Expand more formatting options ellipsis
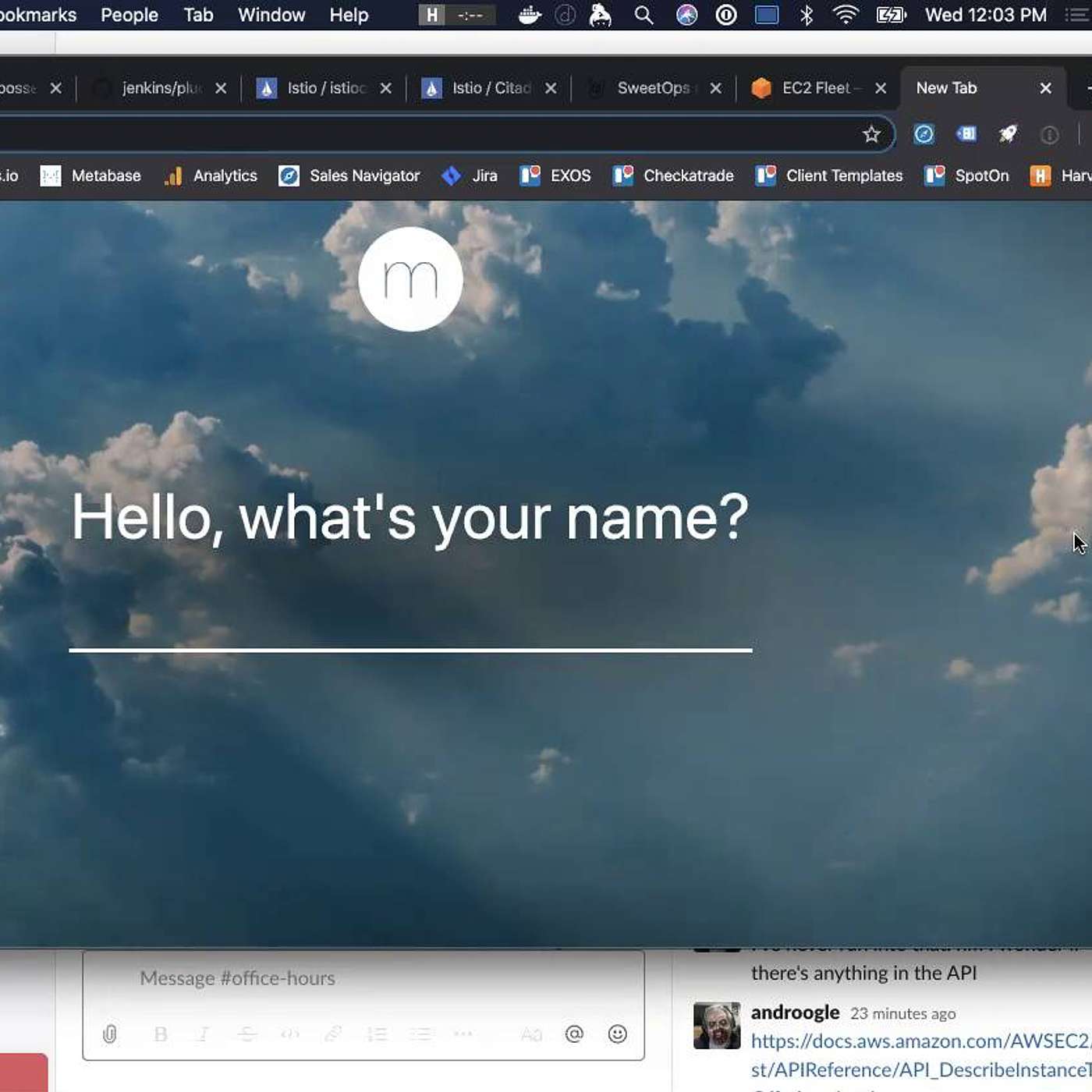1092x1092 pixels. 463,1034
